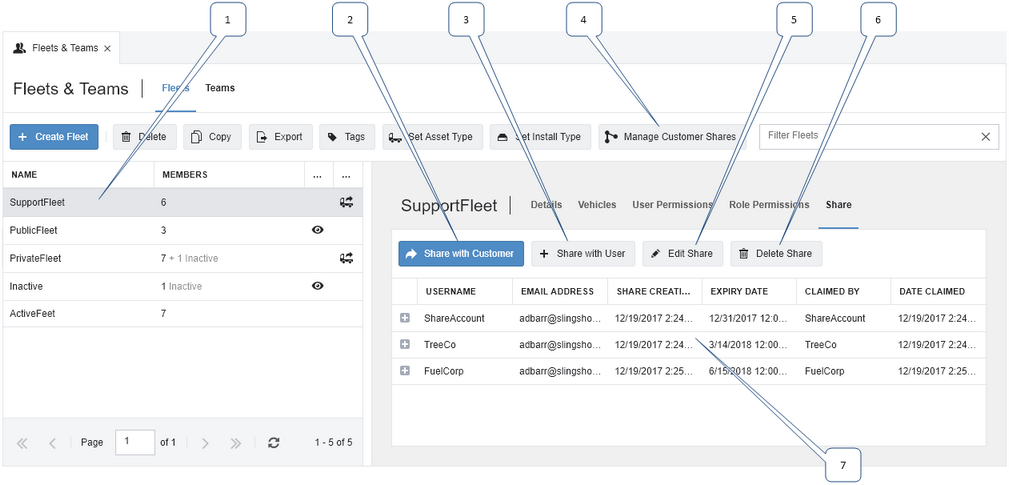
Task: Delete the selected fleet
Action: tap(144, 137)
